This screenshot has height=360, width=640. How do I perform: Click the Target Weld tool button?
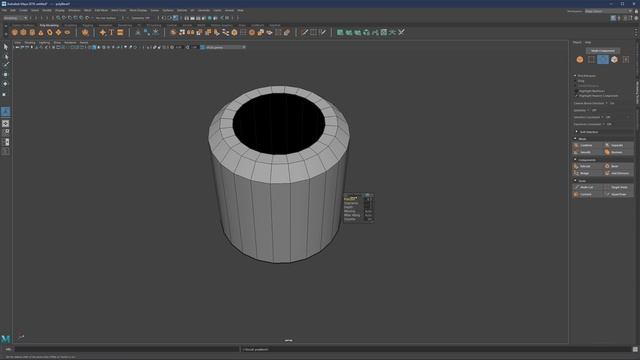tap(618, 187)
